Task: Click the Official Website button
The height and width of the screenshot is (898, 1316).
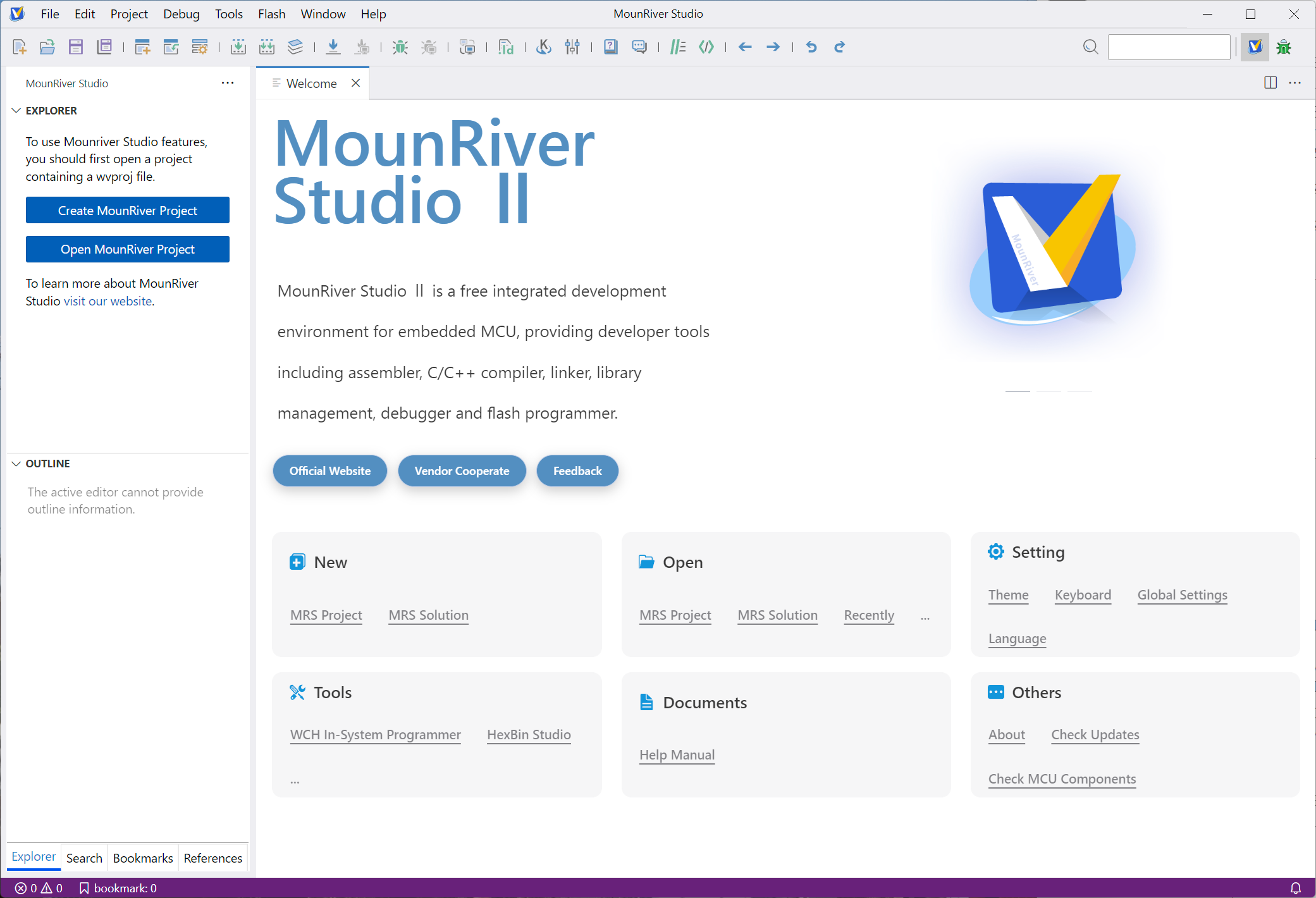Action: pyautogui.click(x=330, y=471)
